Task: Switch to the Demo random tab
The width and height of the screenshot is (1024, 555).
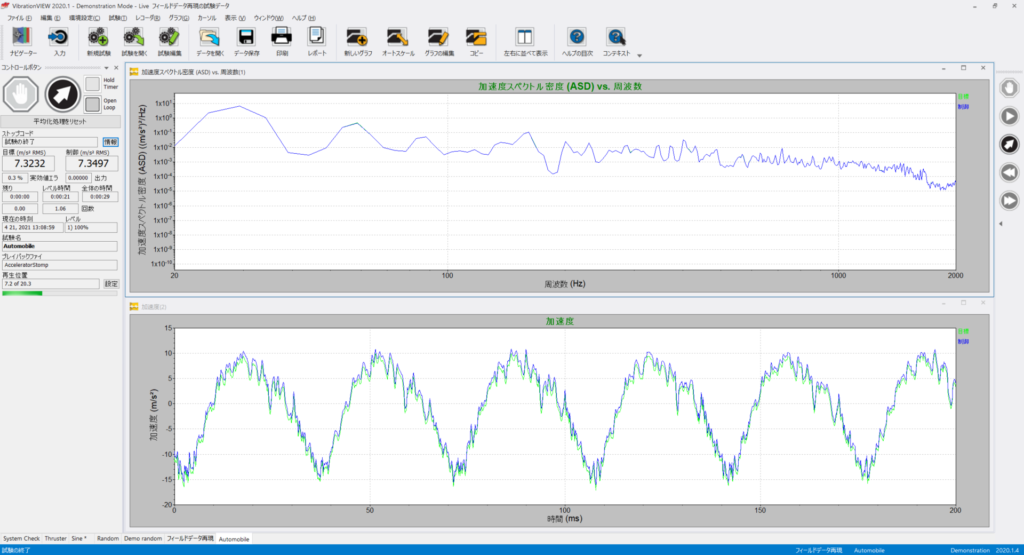Action: pos(142,539)
